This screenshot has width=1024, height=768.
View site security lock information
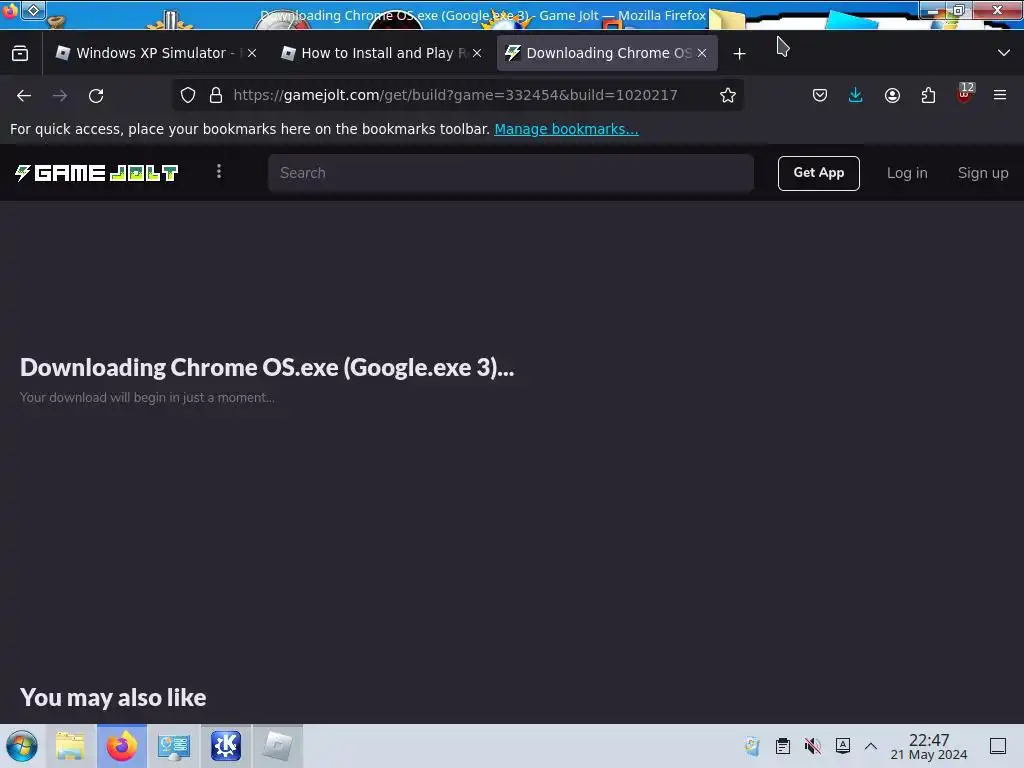(216, 95)
